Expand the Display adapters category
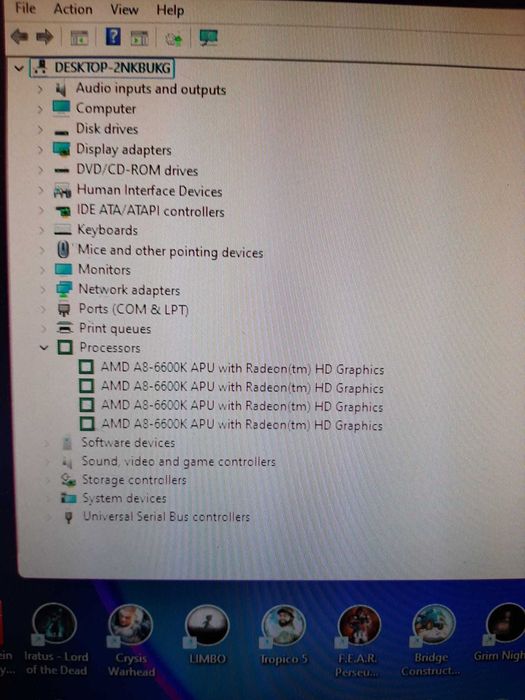 click(40, 149)
